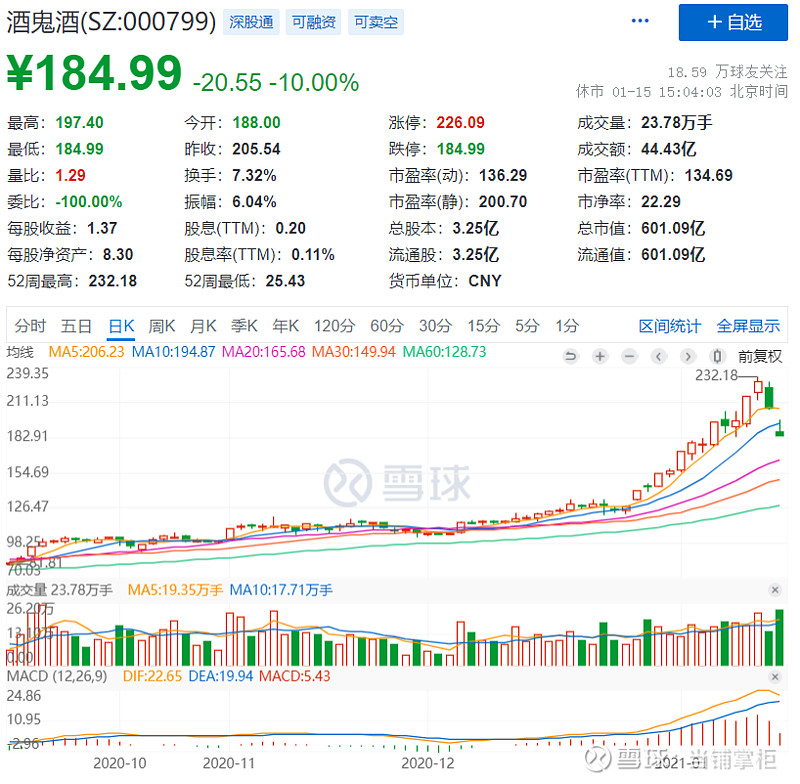Select the 年K chart tab
800x784 pixels.
pyautogui.click(x=285, y=325)
